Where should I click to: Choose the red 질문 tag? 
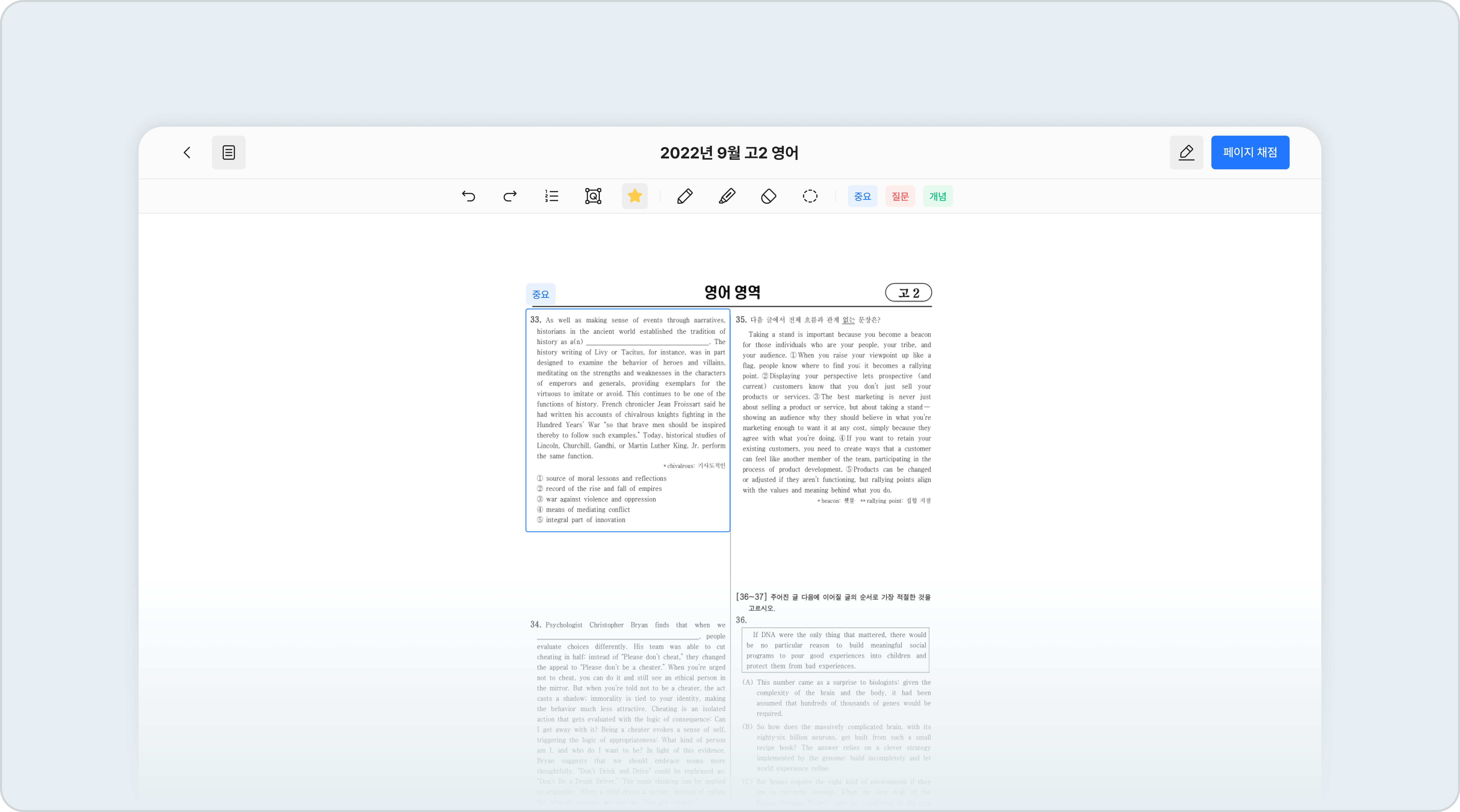click(900, 196)
